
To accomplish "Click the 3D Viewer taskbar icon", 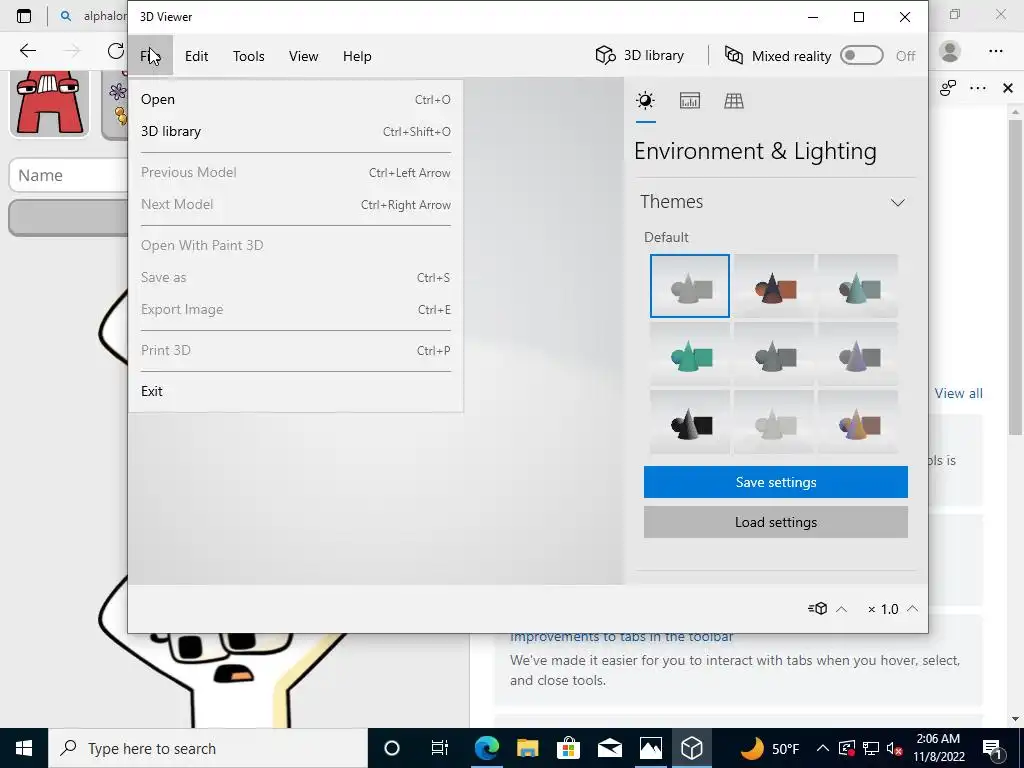I will pos(692,748).
